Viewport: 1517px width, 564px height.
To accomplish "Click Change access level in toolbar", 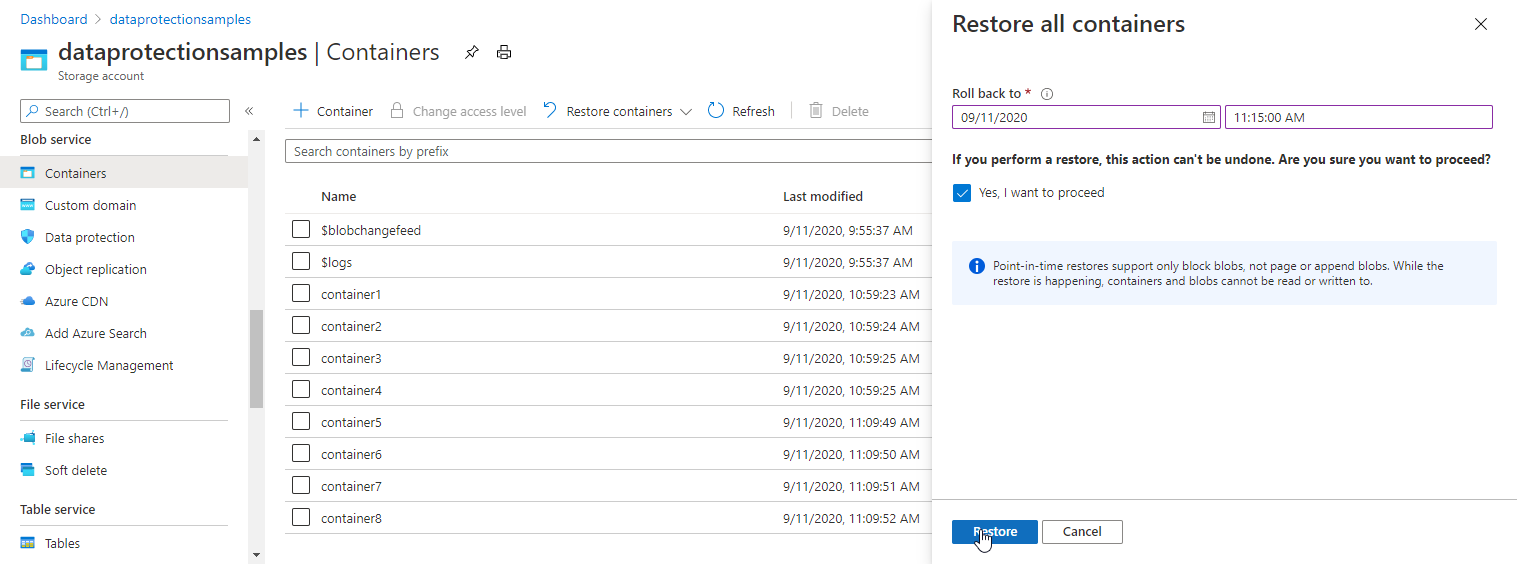I will [457, 111].
